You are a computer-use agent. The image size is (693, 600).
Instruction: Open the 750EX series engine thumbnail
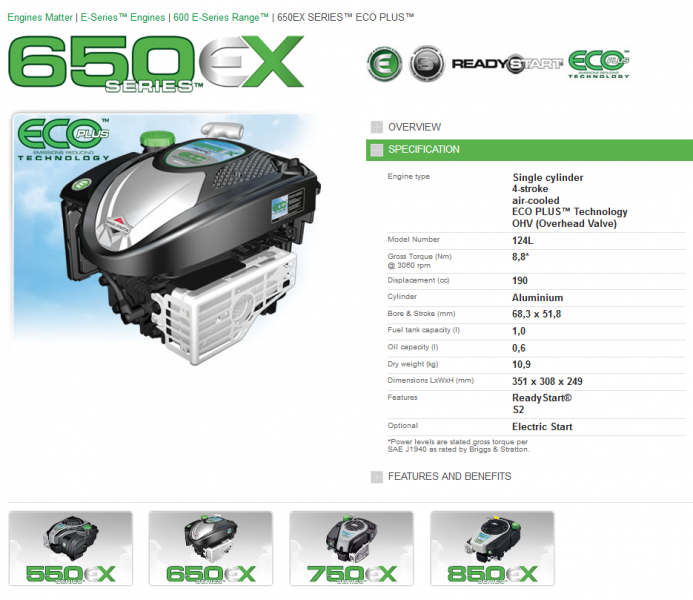tap(351, 548)
